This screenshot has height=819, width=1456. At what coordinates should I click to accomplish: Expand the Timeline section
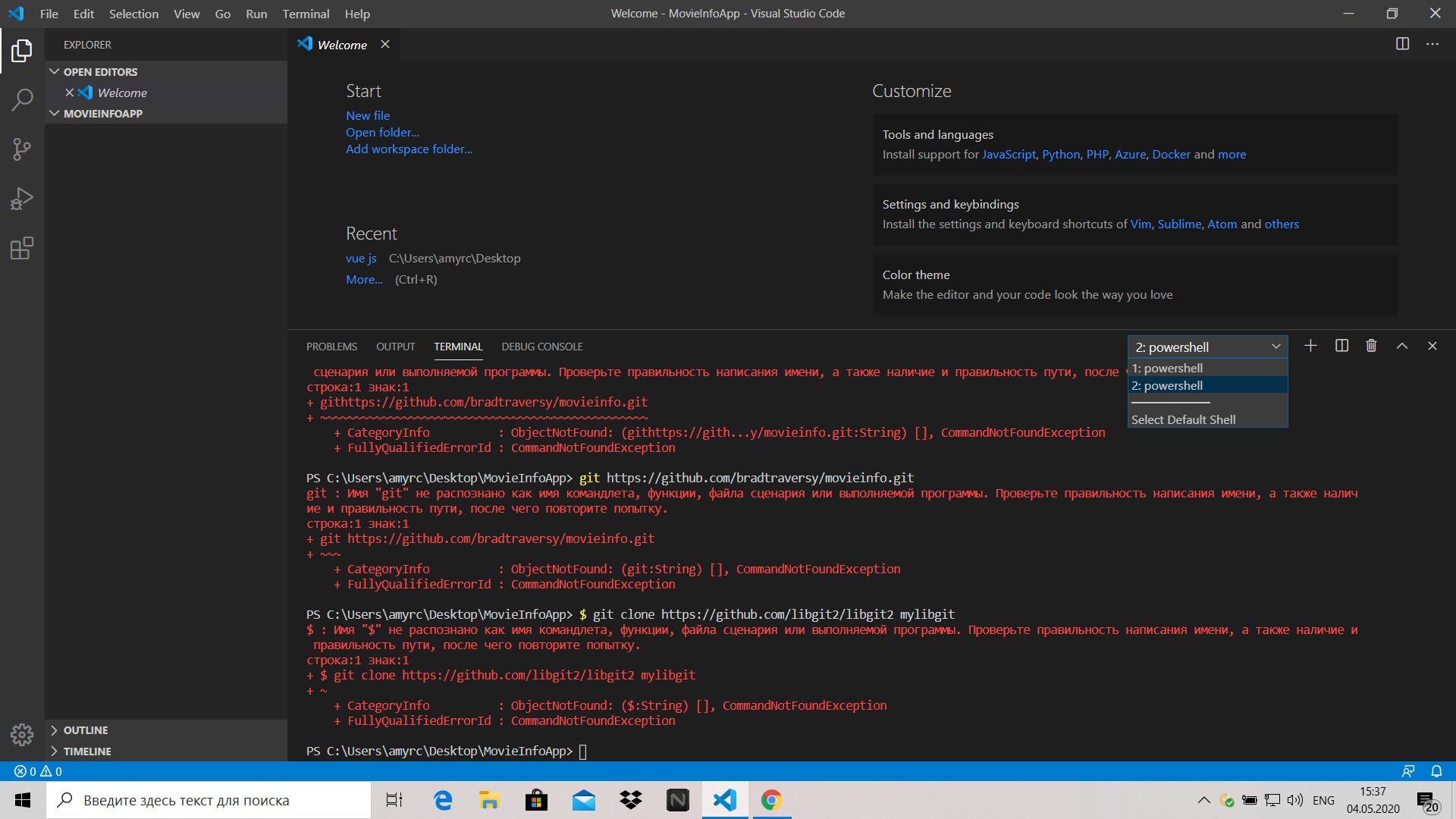pyautogui.click(x=165, y=752)
